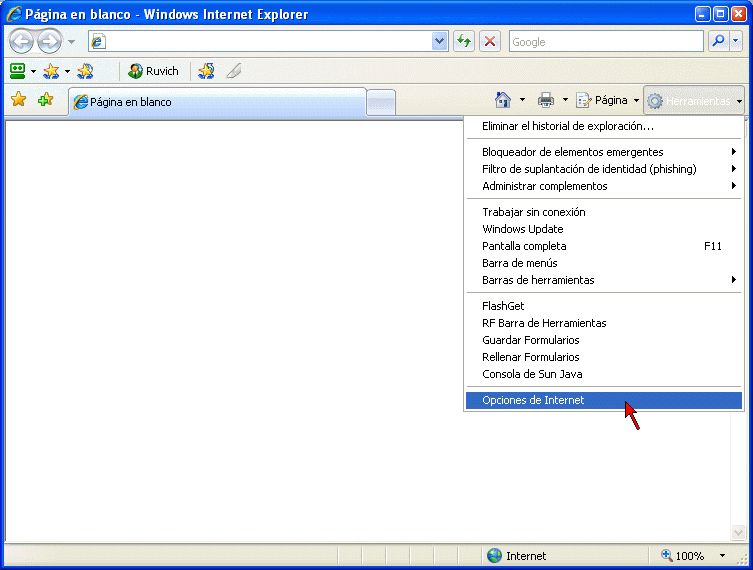
Task: Toggle Pantalla completa mode
Action: pos(604,246)
